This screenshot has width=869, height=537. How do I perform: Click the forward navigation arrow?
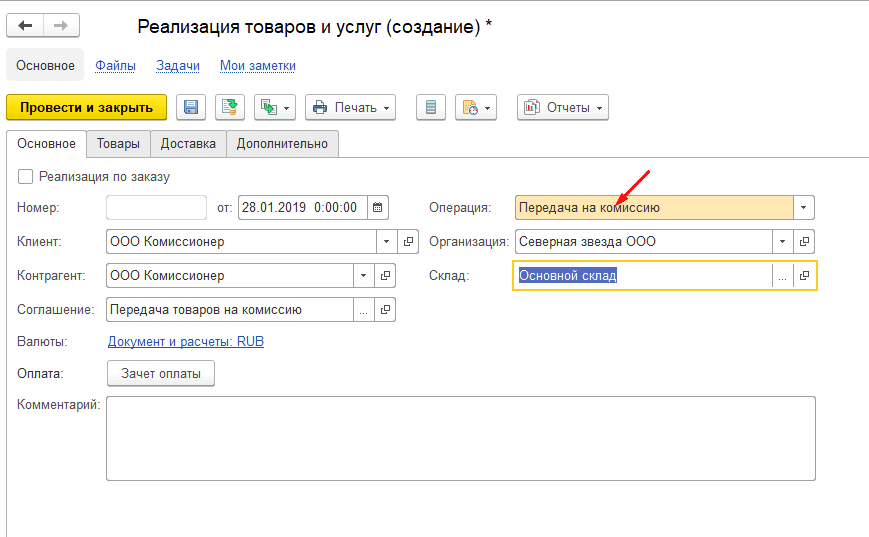pyautogui.click(x=60, y=26)
